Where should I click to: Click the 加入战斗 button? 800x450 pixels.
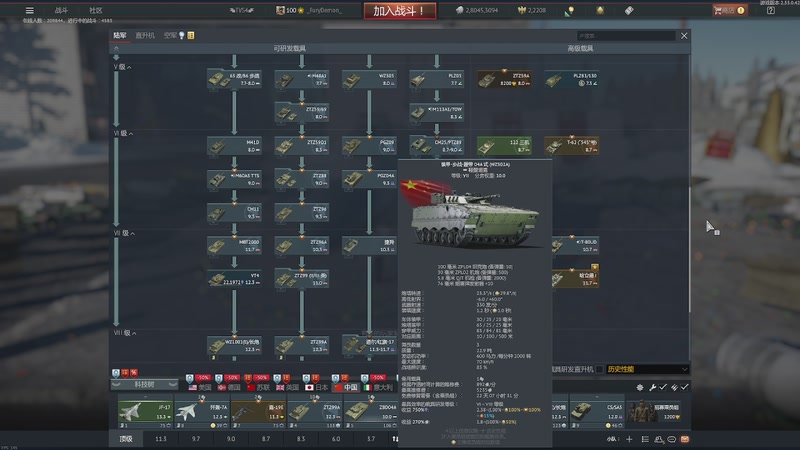[399, 11]
